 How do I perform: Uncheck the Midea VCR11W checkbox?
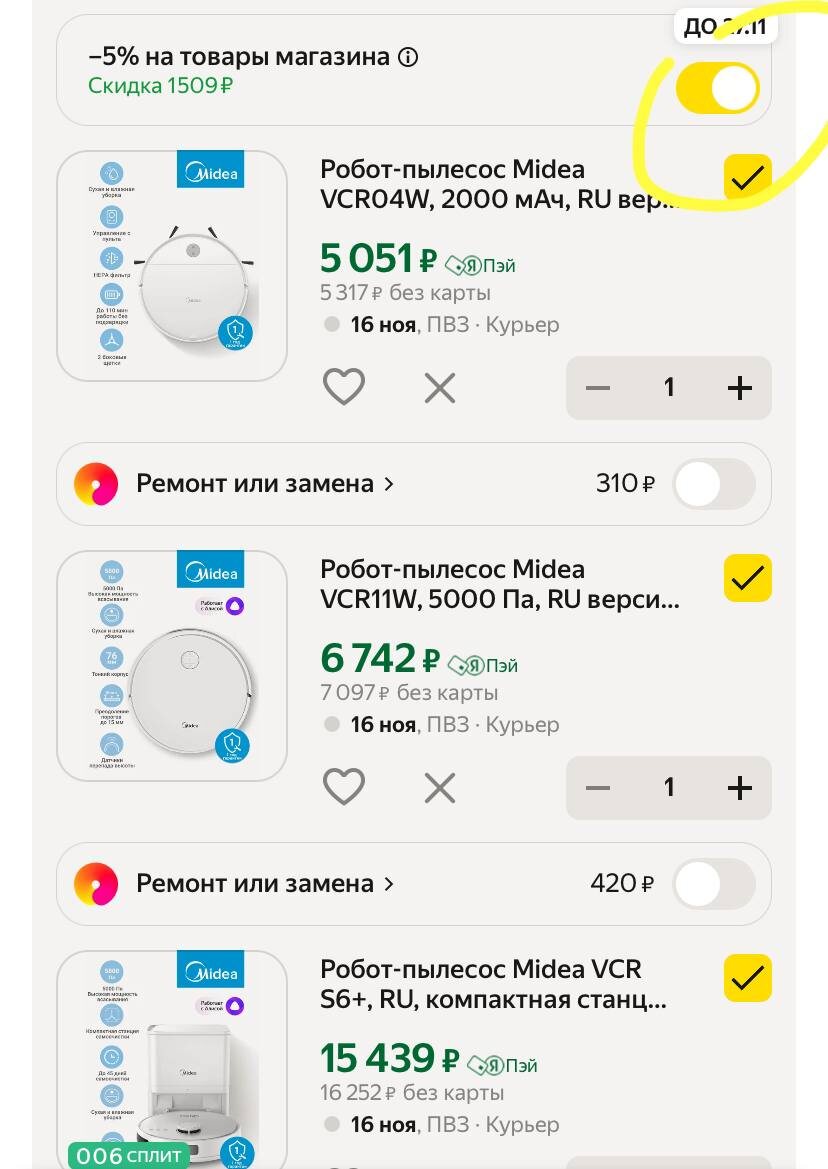tap(747, 578)
